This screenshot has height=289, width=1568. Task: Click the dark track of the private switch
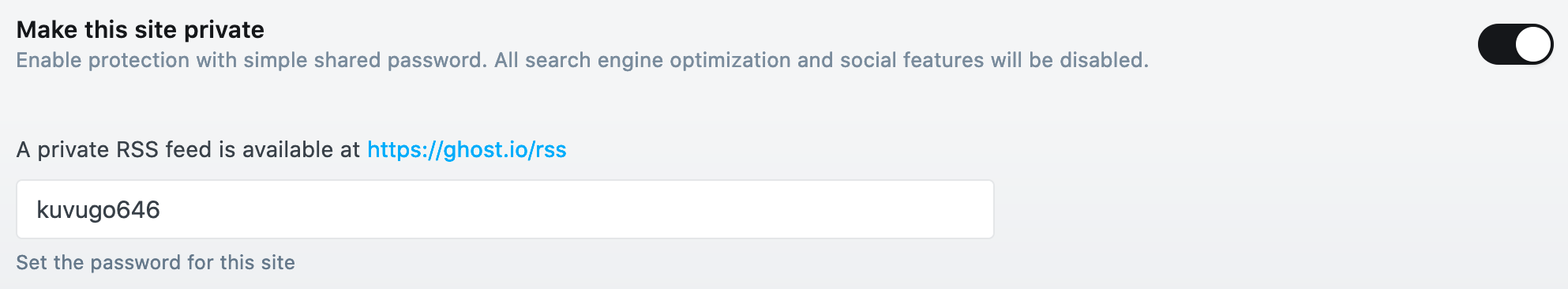click(1496, 44)
